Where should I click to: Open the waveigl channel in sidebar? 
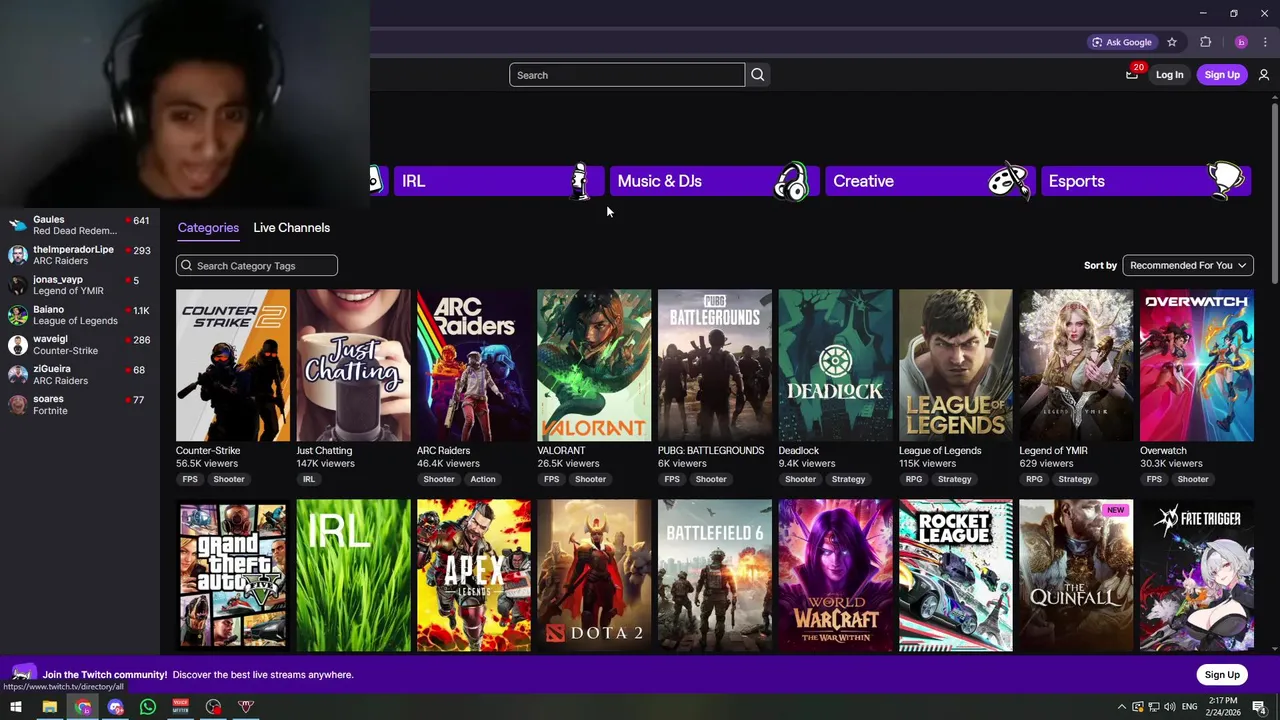coord(80,345)
